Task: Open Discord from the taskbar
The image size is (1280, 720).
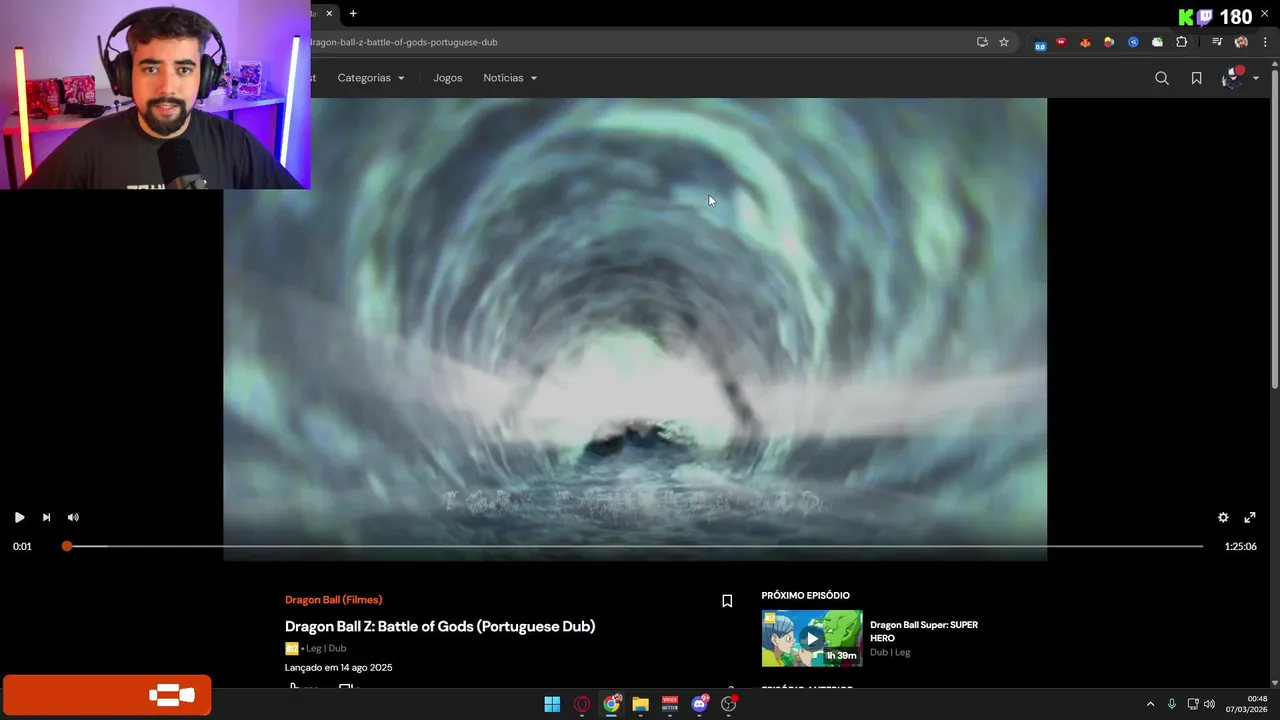Action: [700, 704]
